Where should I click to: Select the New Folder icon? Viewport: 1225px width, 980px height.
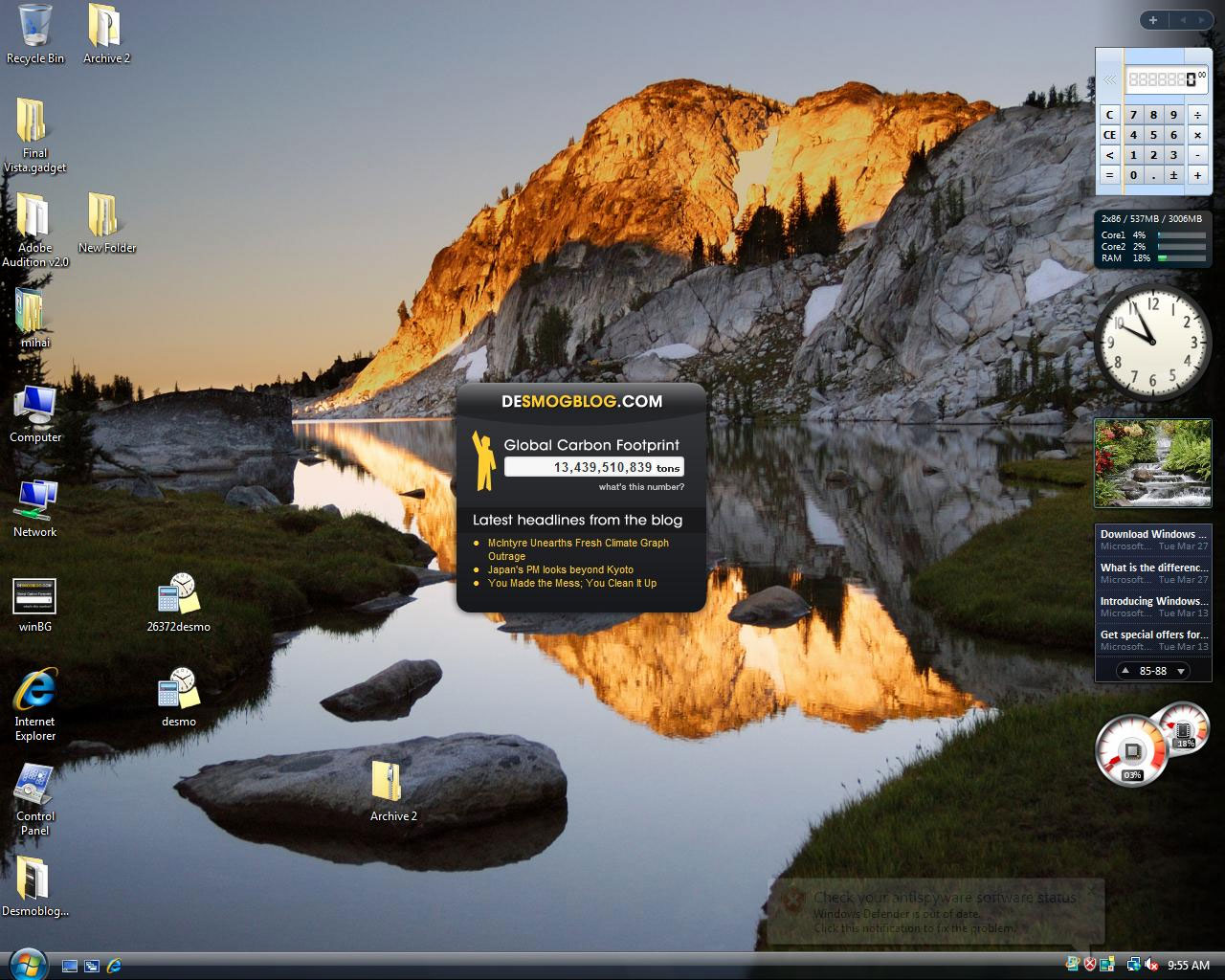(x=106, y=223)
